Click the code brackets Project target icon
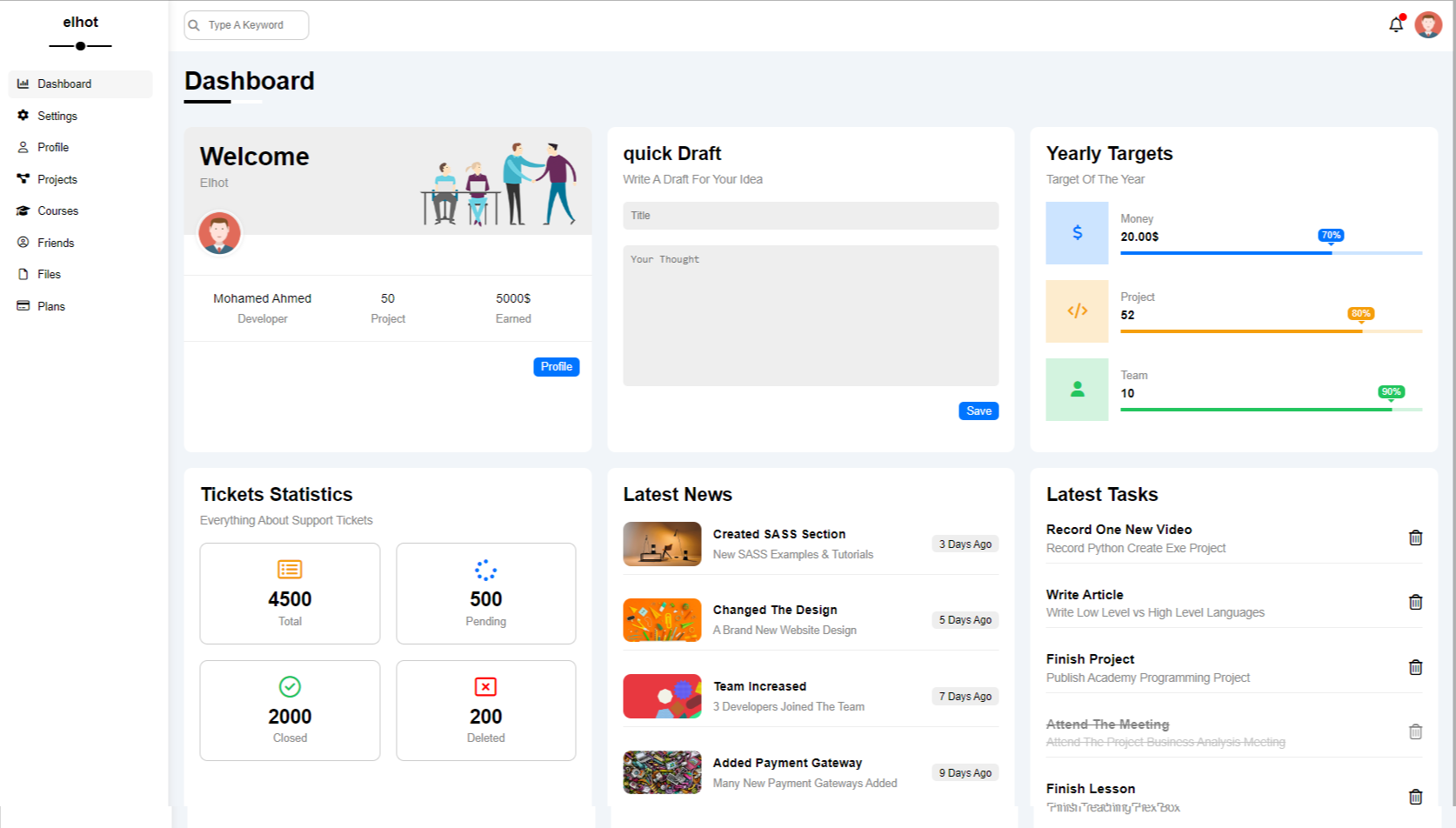 click(x=1077, y=311)
